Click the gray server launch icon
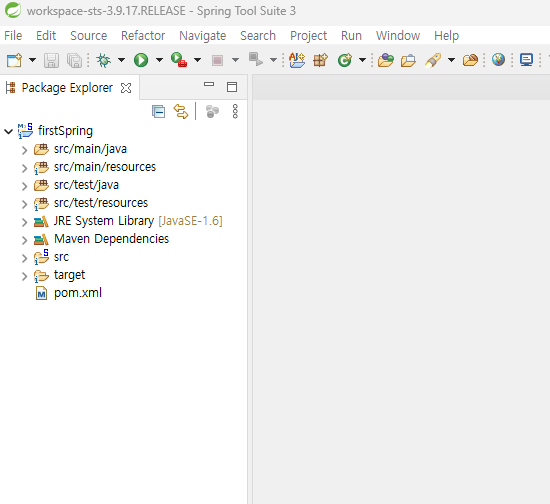 coord(255,59)
